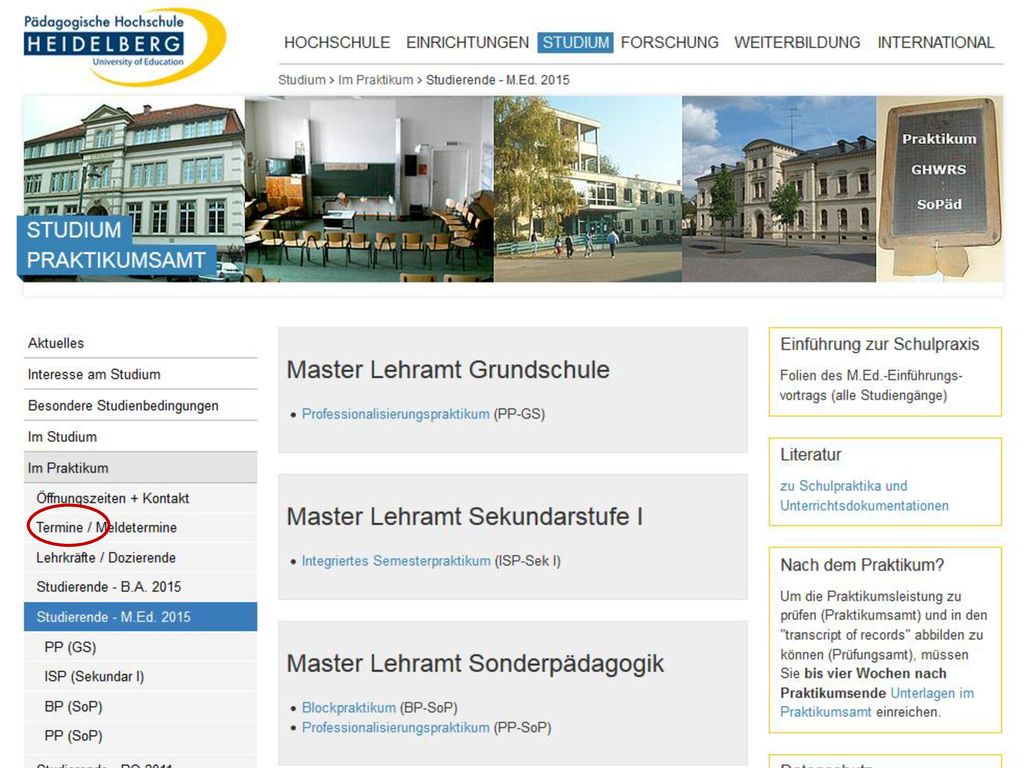Open Studierende - B.A. 2015 page
Image resolution: width=1024 pixels, height=768 pixels.
[140, 587]
